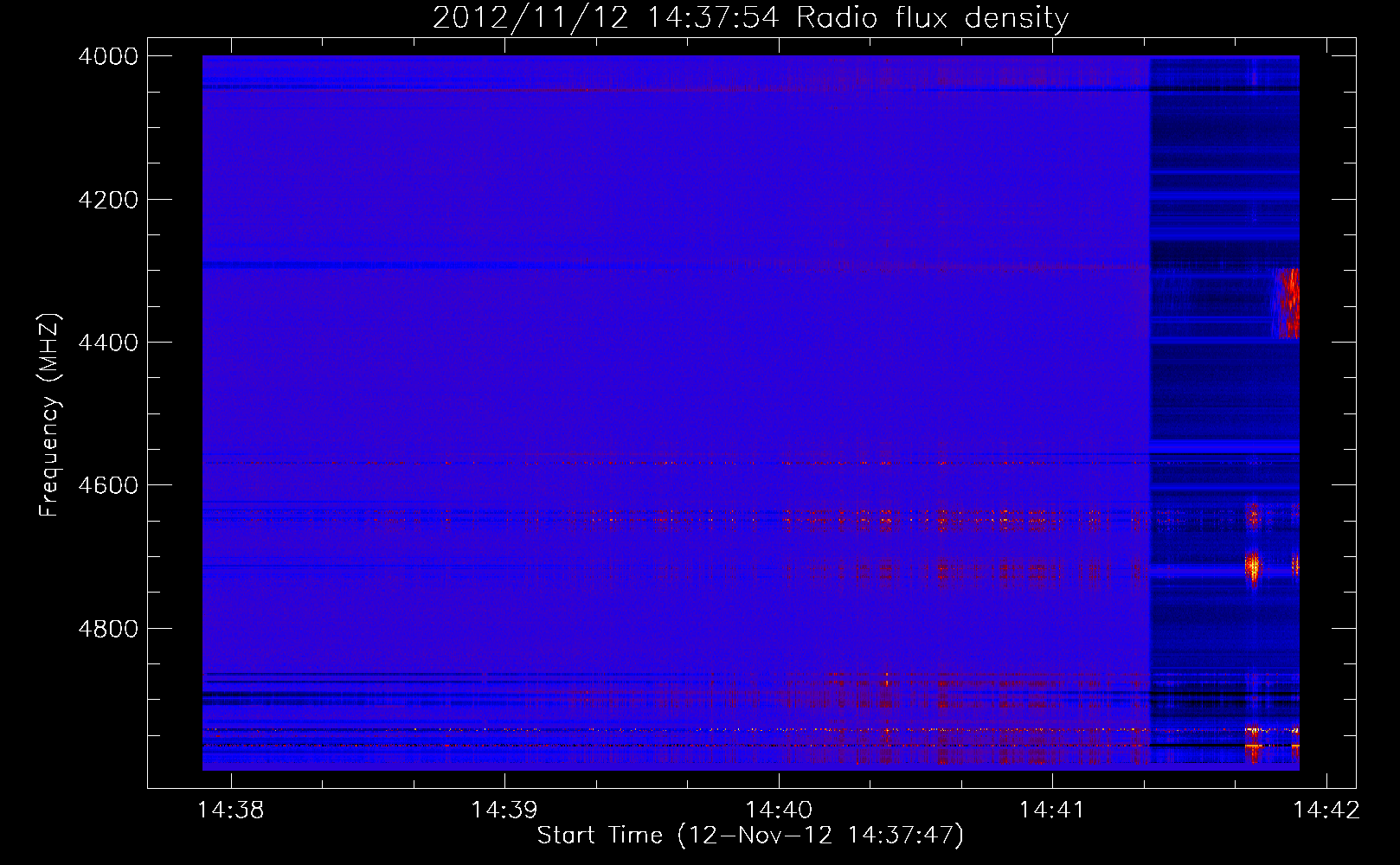Click the '4000' frequency axis label
Image resolution: width=1400 pixels, height=865 pixels.
(x=108, y=56)
